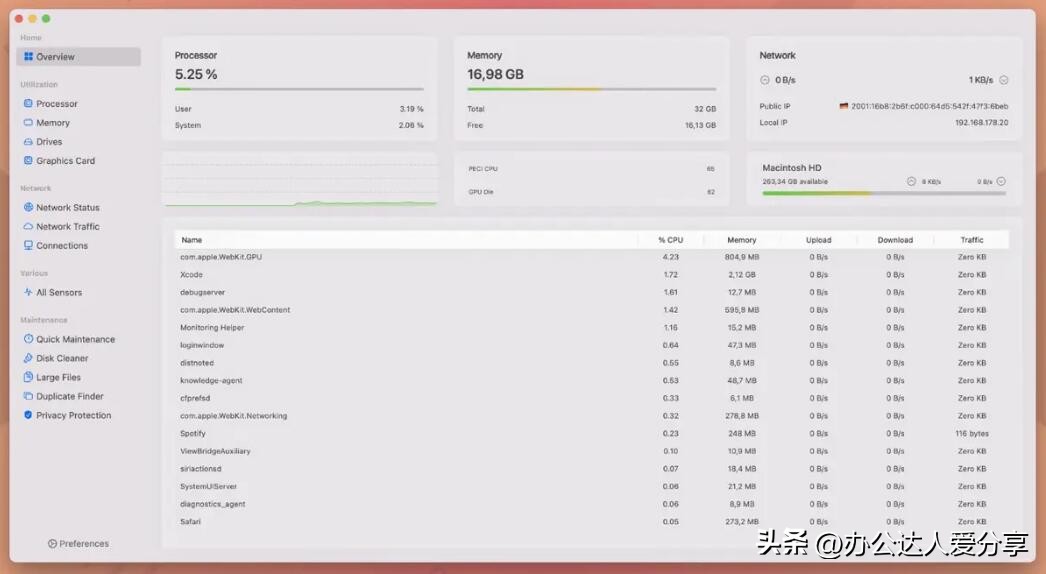Click the PECI CPU sensor row

pos(592,169)
